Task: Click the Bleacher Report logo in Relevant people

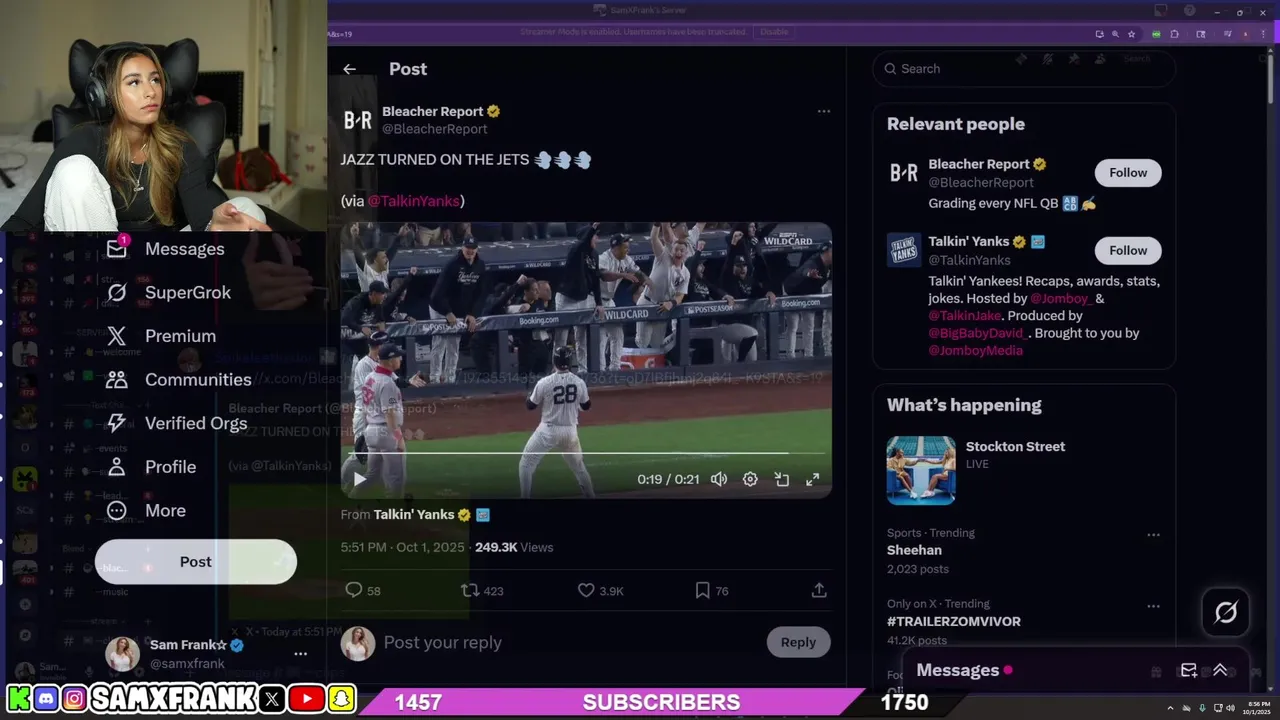Action: tap(904, 173)
